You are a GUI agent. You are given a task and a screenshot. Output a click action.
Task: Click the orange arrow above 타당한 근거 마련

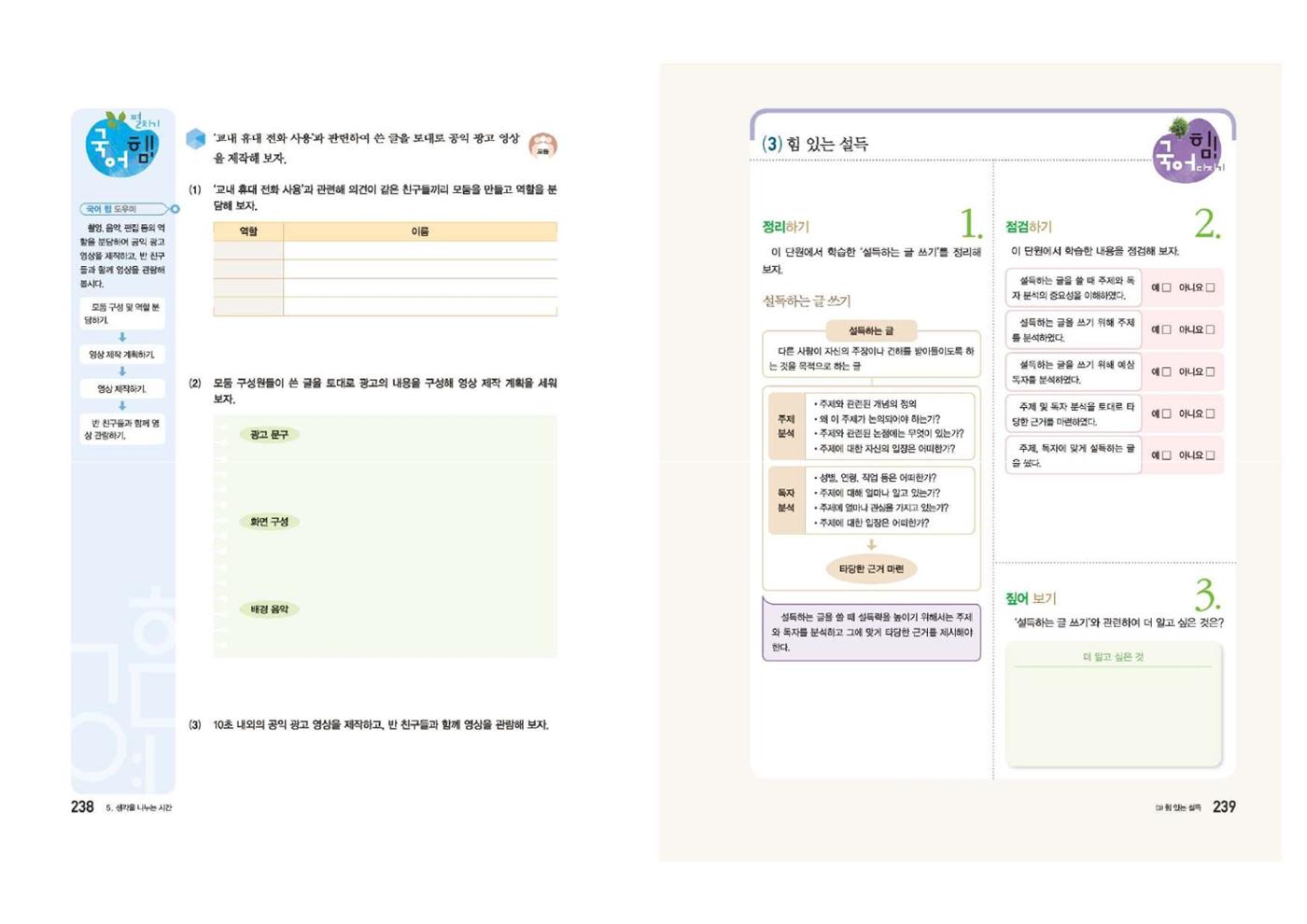[x=871, y=544]
